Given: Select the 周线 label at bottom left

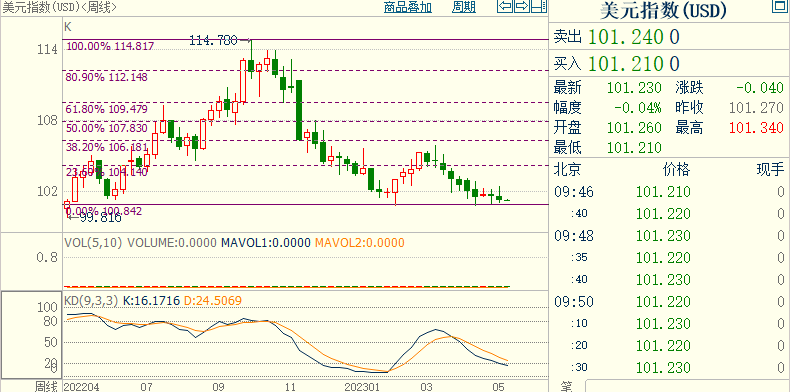Looking at the screenshot, I should click(x=46, y=386).
